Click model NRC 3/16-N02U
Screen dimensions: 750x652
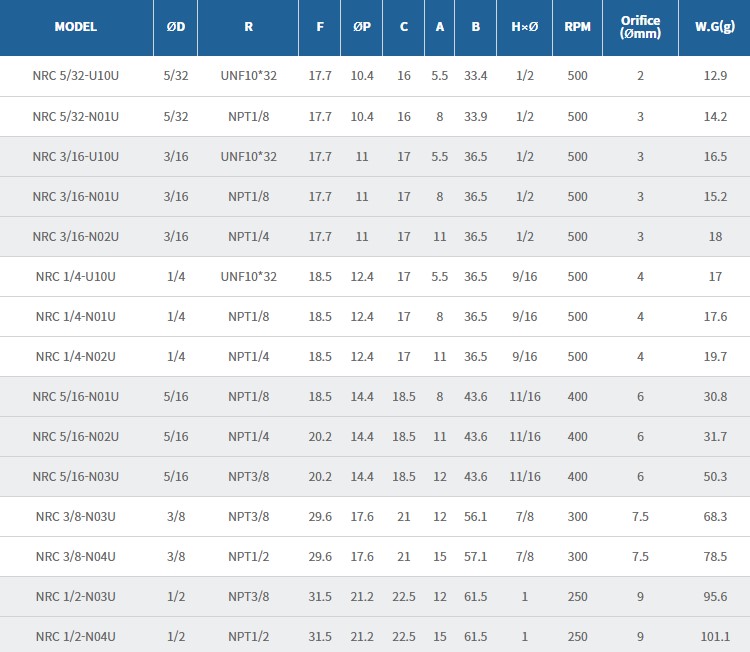pyautogui.click(x=76, y=236)
